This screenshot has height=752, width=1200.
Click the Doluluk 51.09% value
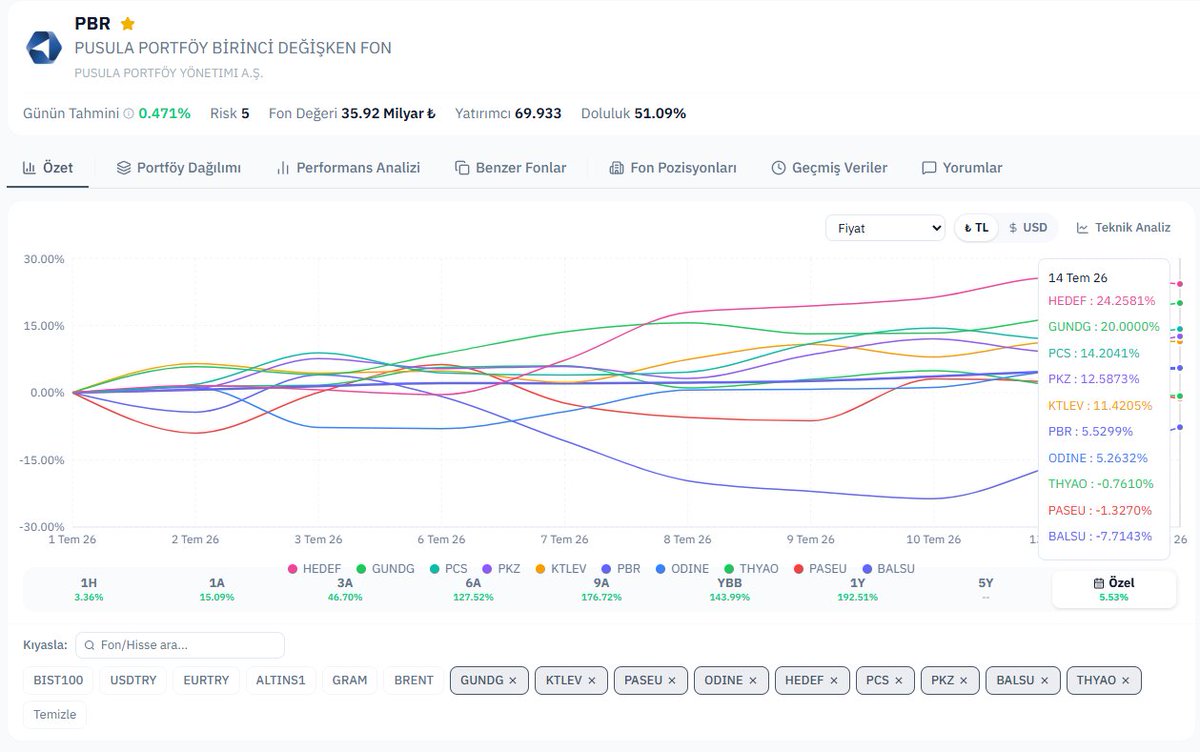(x=659, y=114)
